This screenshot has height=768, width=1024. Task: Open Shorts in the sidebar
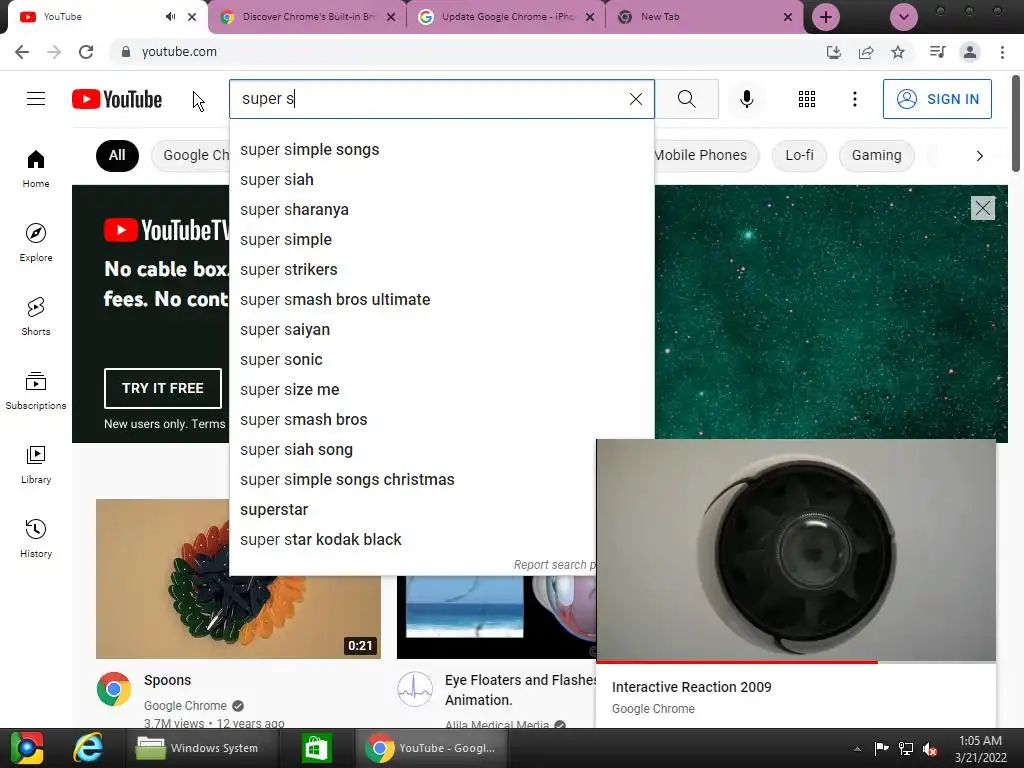[x=36, y=317]
